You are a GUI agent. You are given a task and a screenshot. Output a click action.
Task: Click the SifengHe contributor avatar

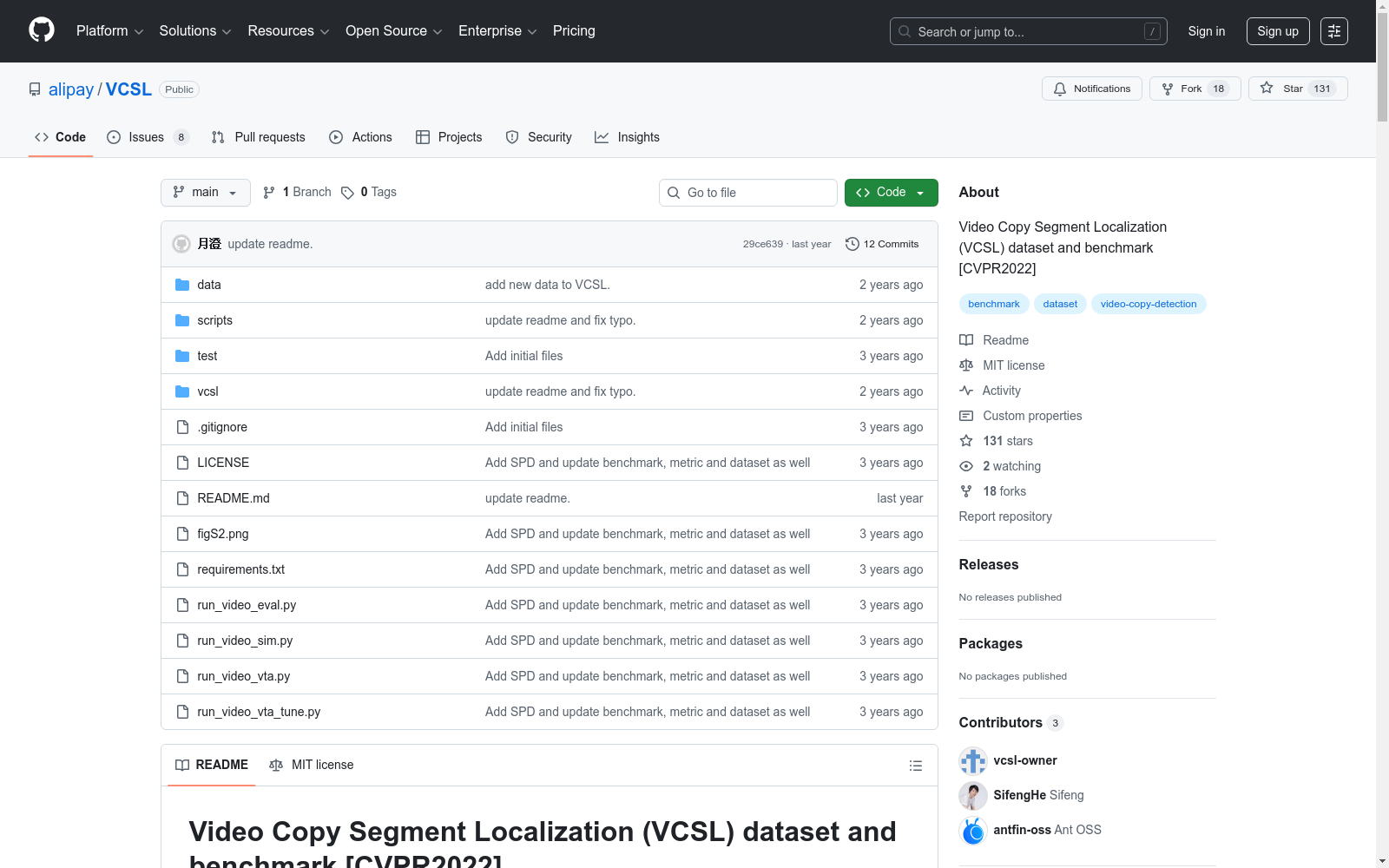coord(973,795)
